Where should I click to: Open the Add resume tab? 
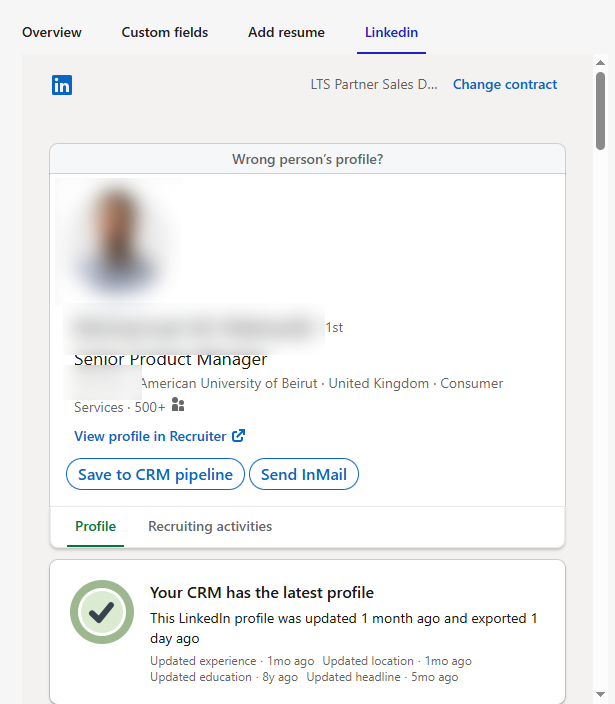click(x=286, y=32)
